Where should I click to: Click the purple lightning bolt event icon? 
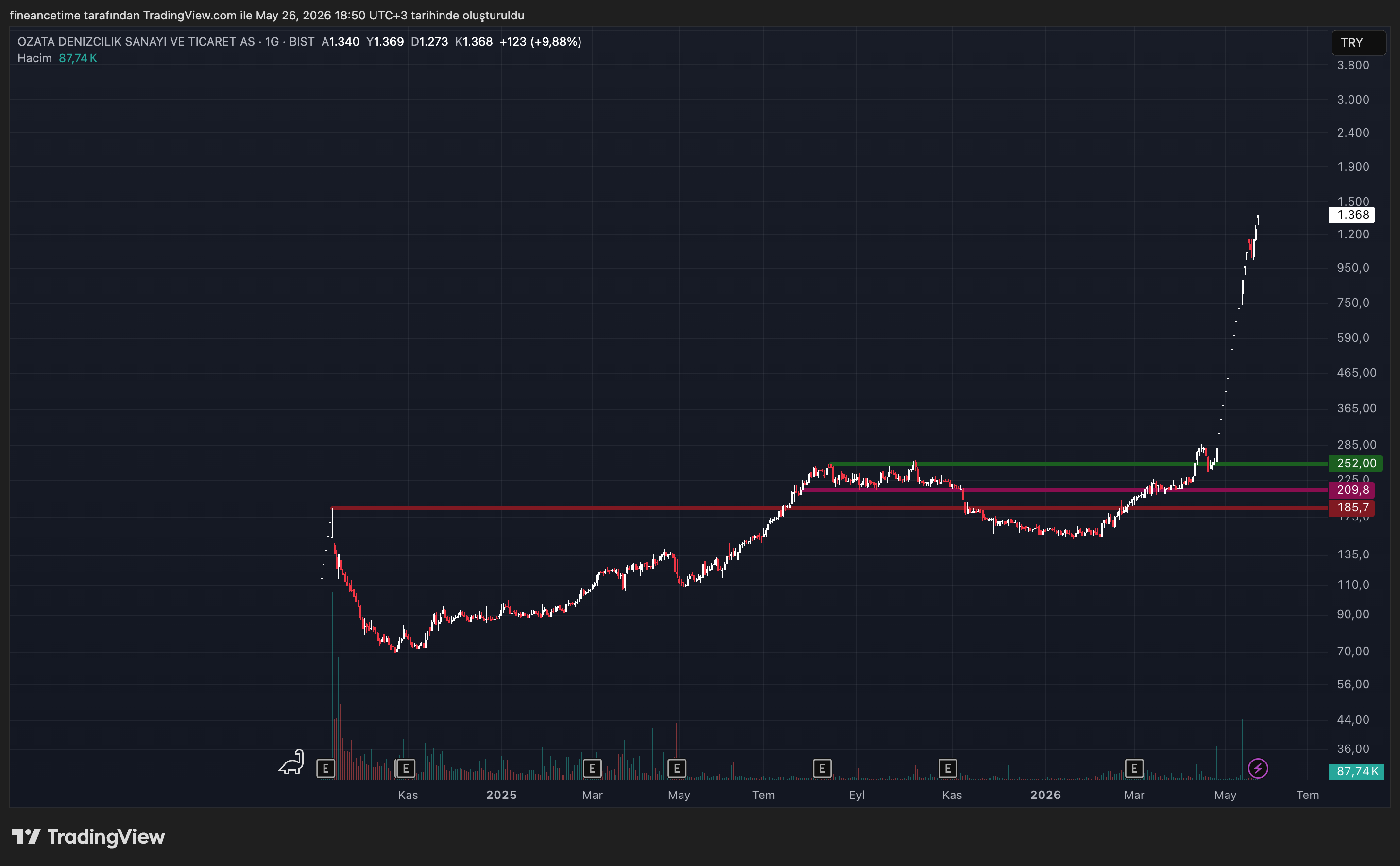click(x=1258, y=769)
